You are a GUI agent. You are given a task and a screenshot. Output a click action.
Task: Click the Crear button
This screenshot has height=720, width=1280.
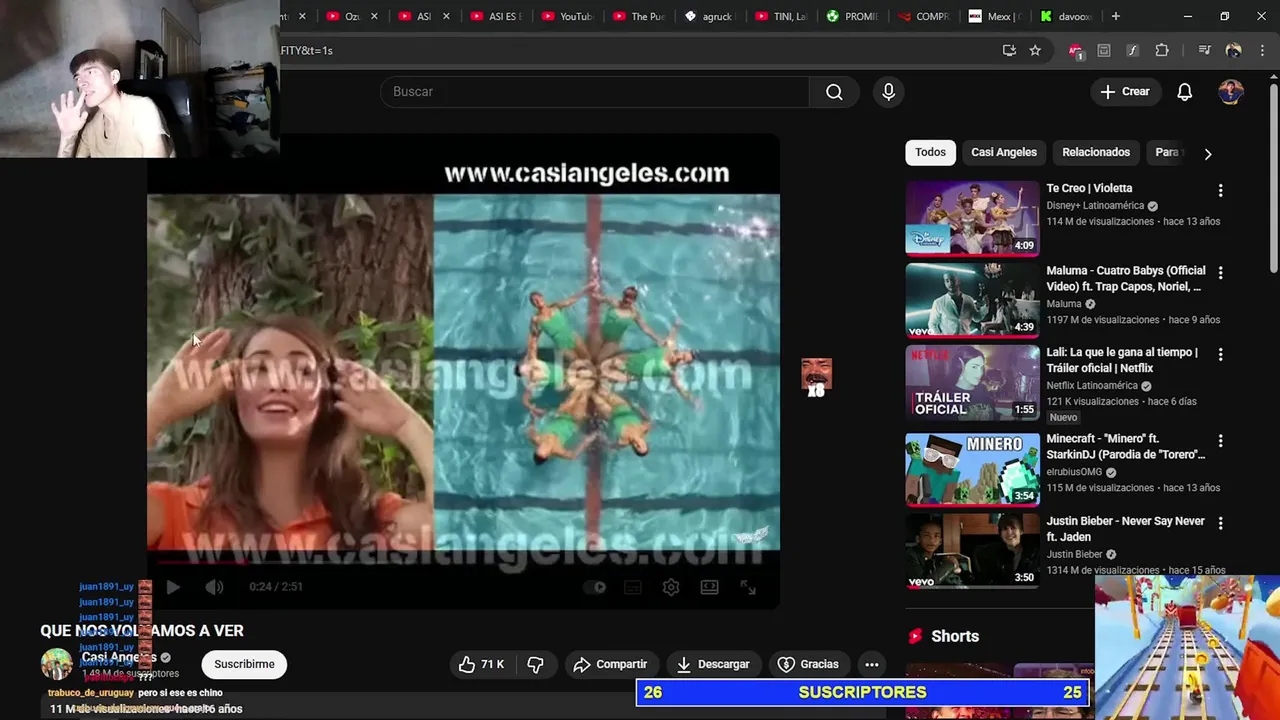click(1125, 92)
